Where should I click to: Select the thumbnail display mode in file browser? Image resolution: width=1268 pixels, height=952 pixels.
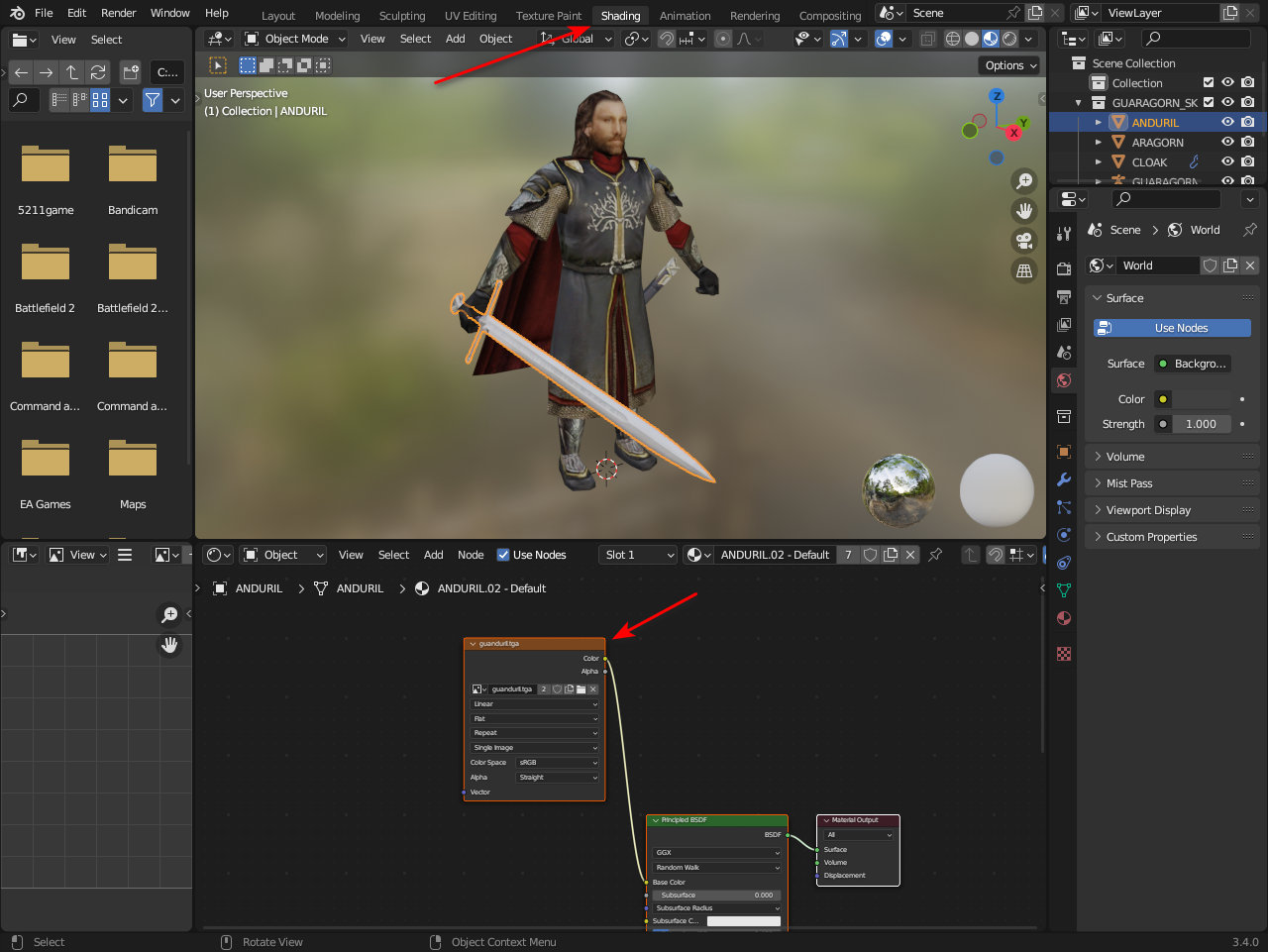point(100,100)
